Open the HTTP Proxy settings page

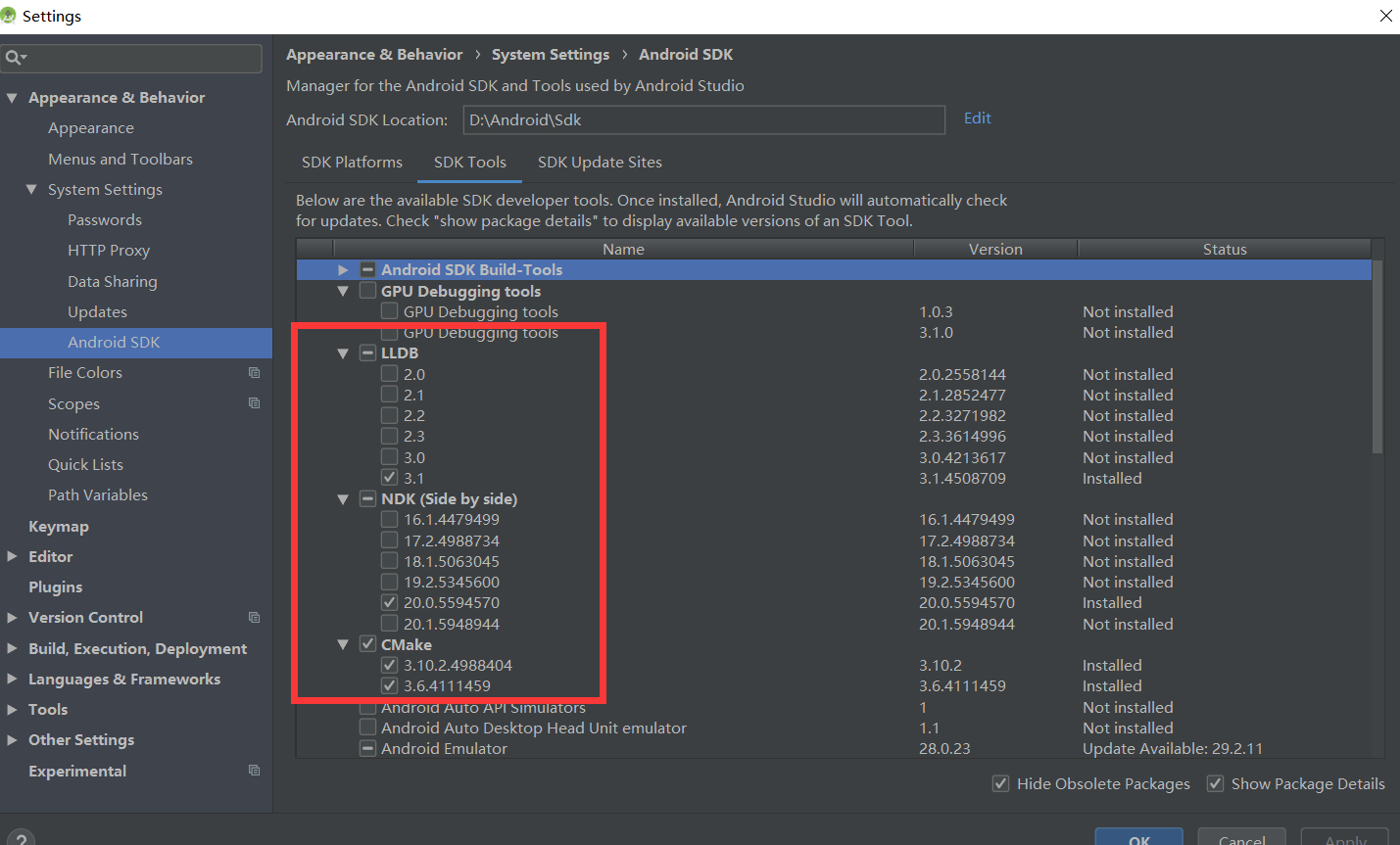click(109, 251)
